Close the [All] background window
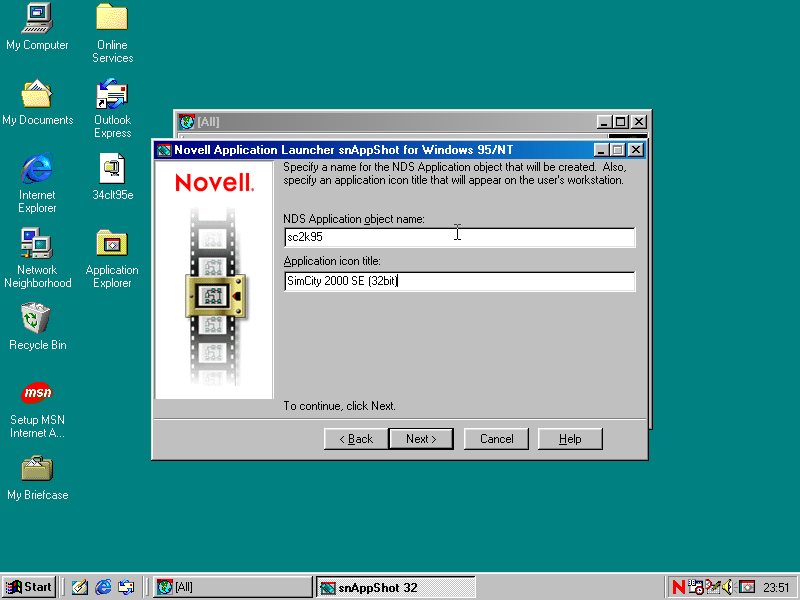The width and height of the screenshot is (800, 600). pos(639,122)
